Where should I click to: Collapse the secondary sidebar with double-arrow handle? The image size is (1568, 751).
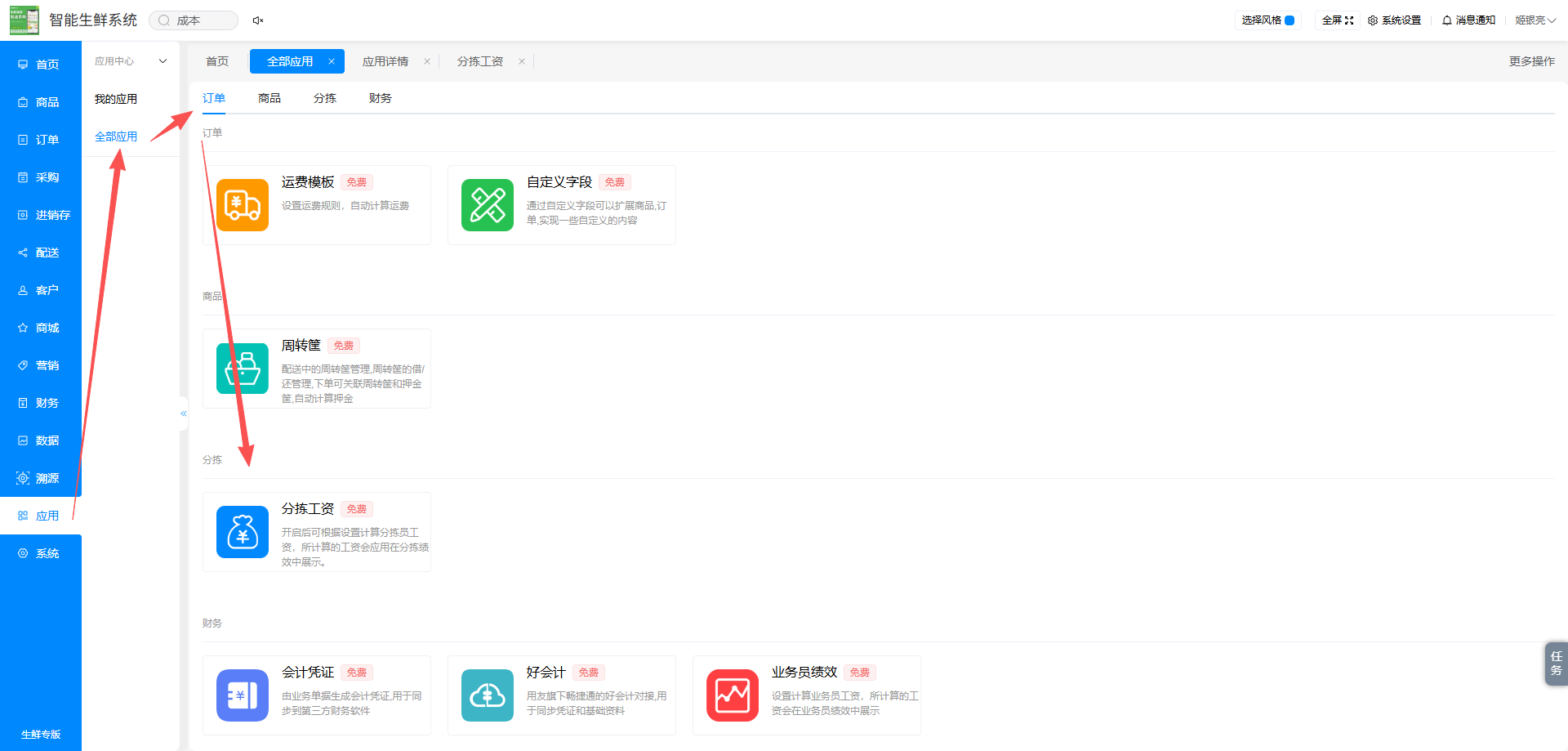pos(184,413)
